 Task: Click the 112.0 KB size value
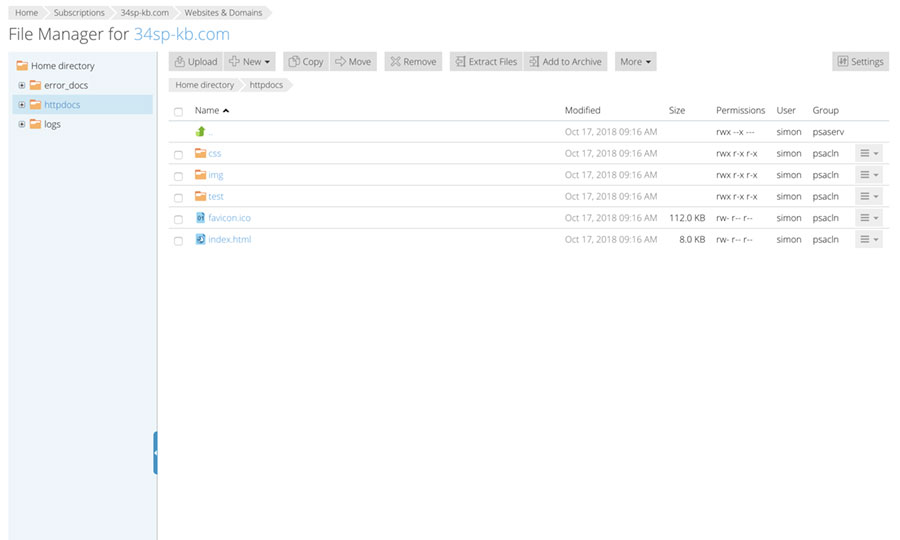tap(687, 218)
